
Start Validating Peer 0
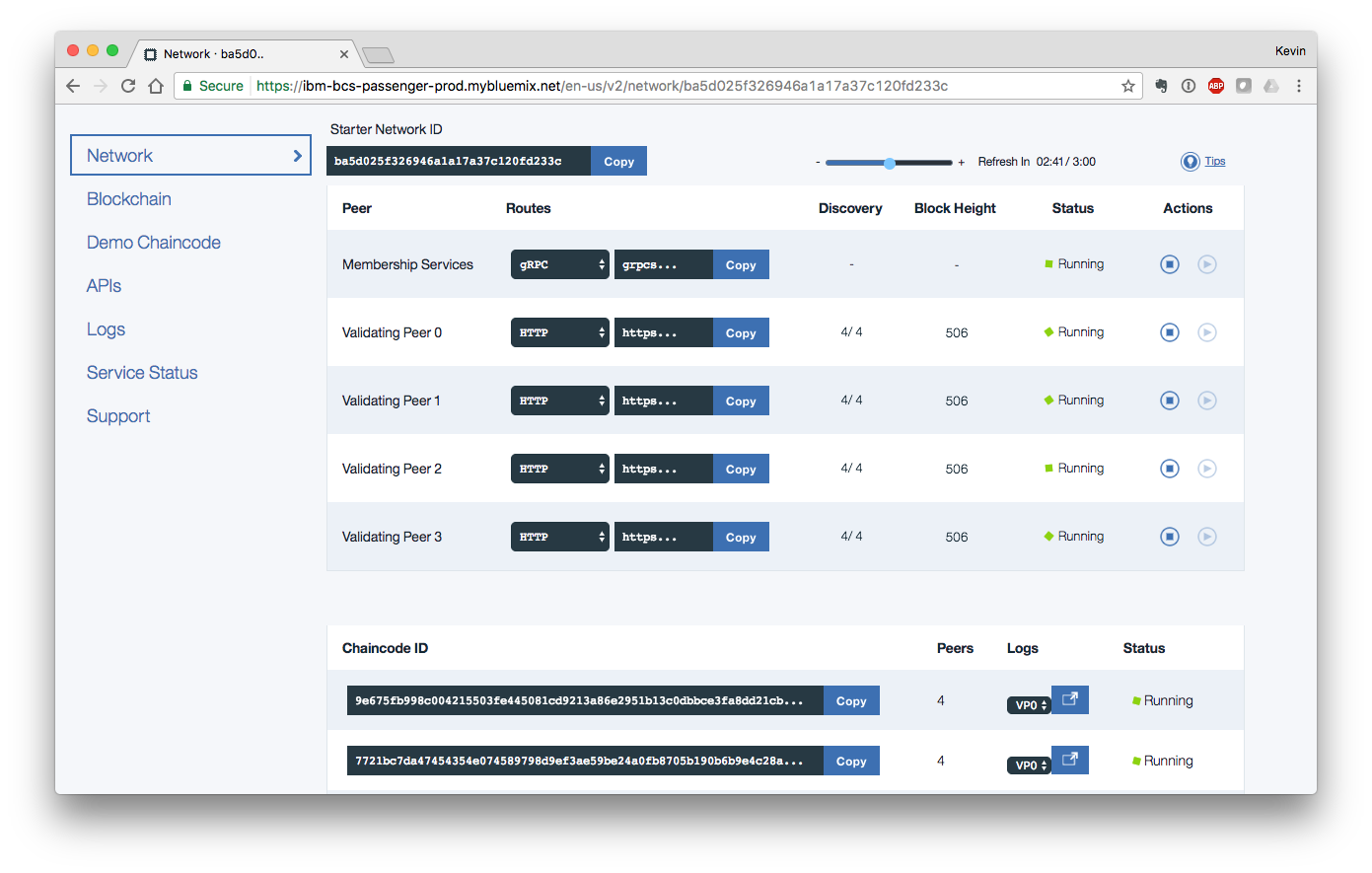coord(1207,332)
